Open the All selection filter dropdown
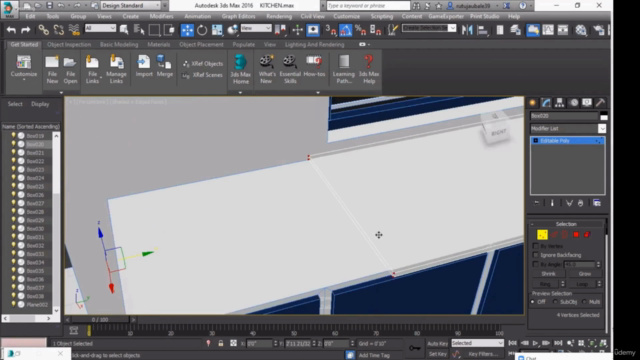This screenshot has width=640, height=360. (100, 28)
